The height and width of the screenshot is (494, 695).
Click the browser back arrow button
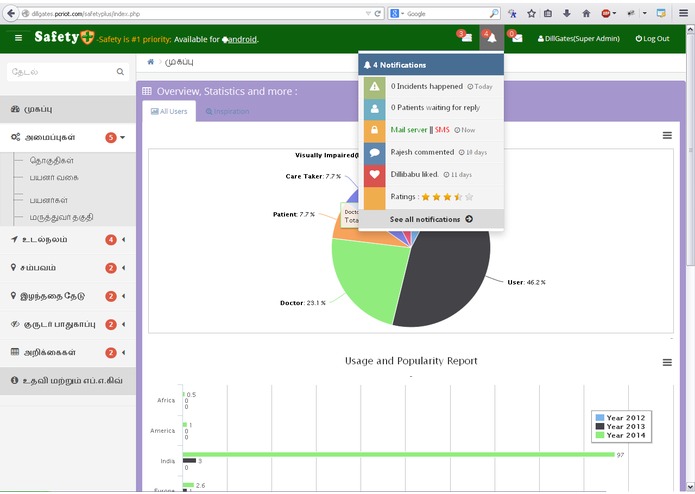11,13
